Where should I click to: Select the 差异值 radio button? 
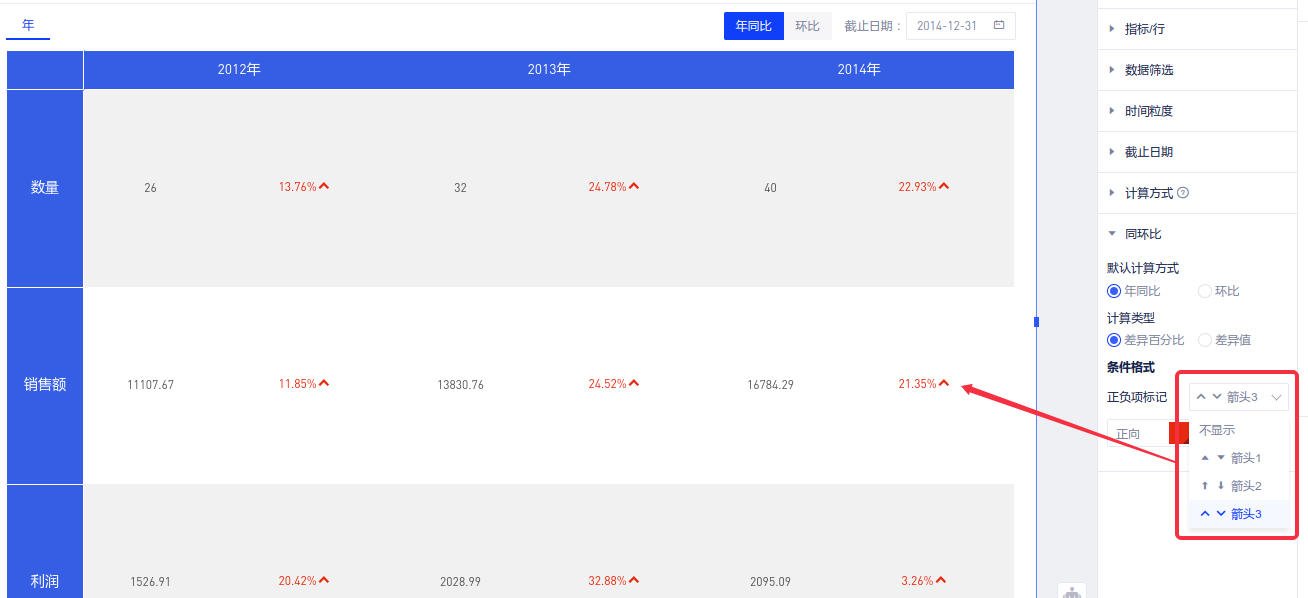1204,340
